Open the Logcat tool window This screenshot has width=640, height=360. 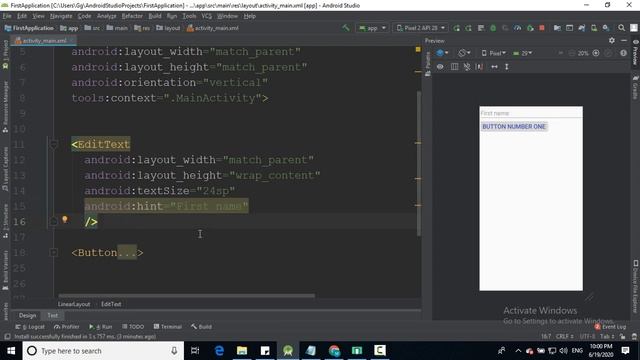[30, 327]
